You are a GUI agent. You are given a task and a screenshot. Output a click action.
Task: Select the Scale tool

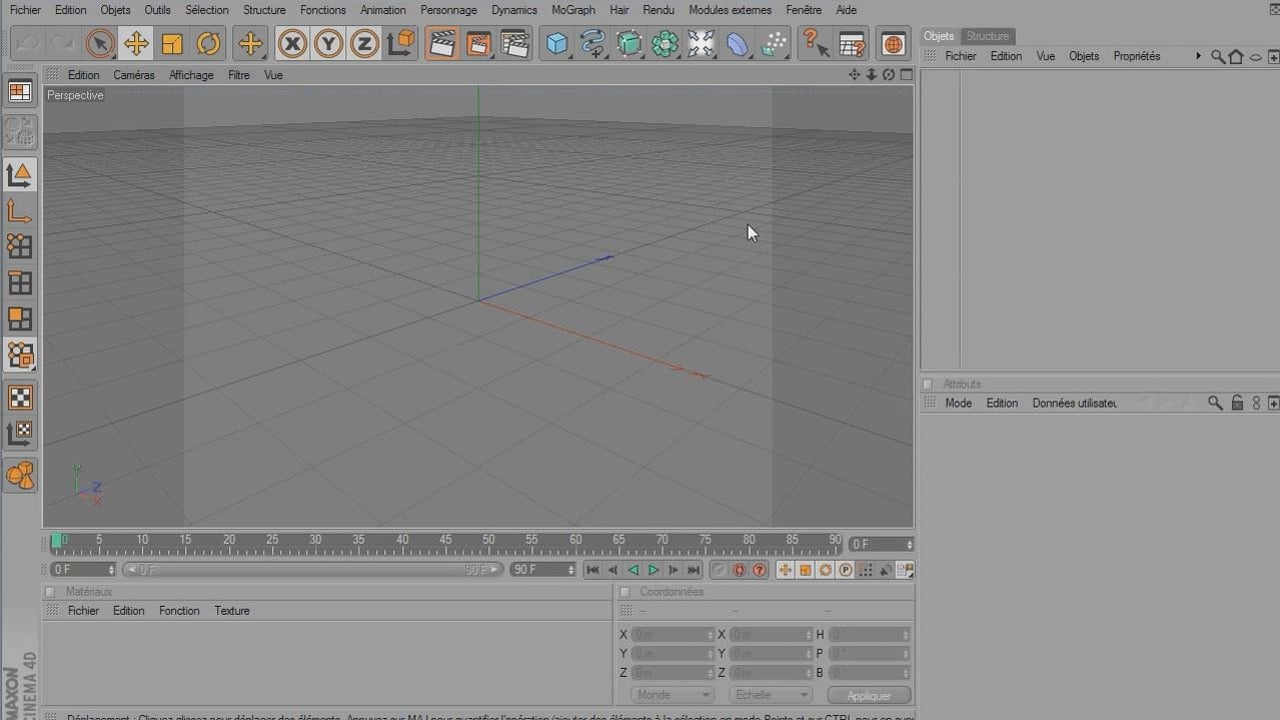[172, 44]
